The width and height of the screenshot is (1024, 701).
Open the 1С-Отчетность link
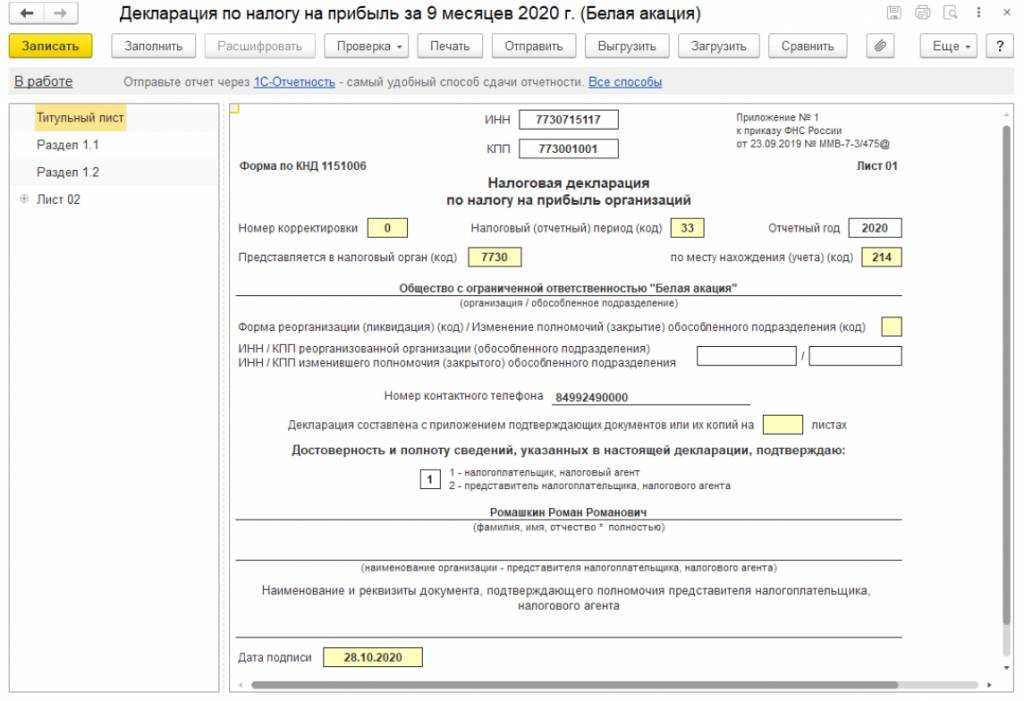click(x=294, y=82)
